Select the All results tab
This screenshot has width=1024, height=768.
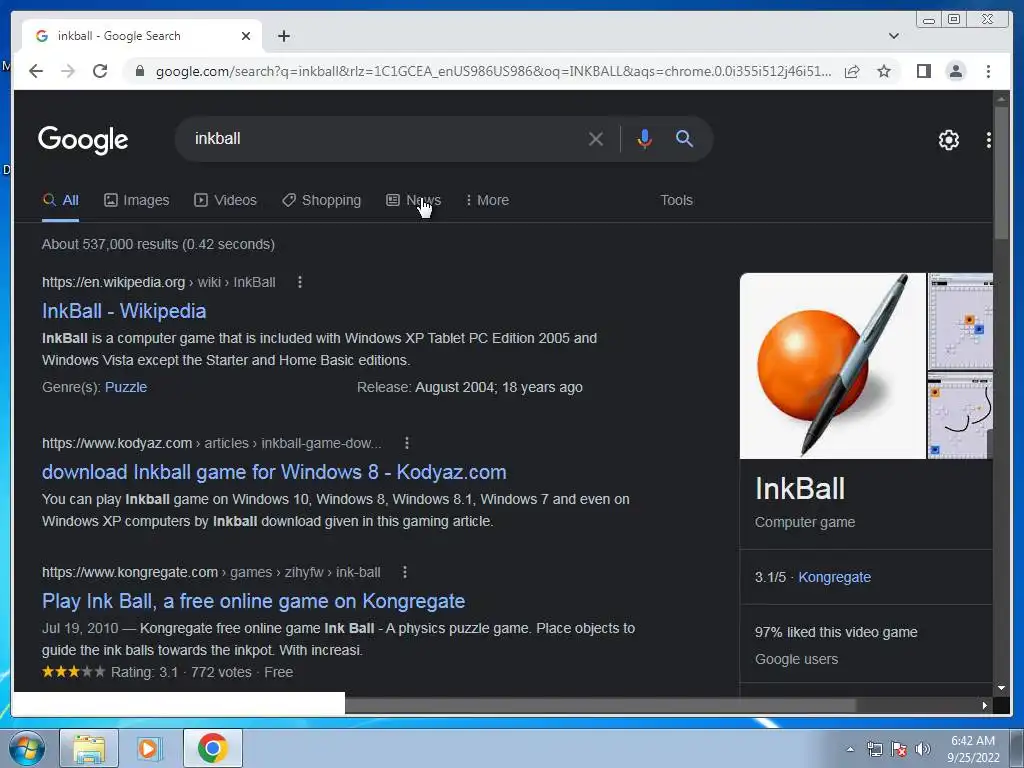60,200
